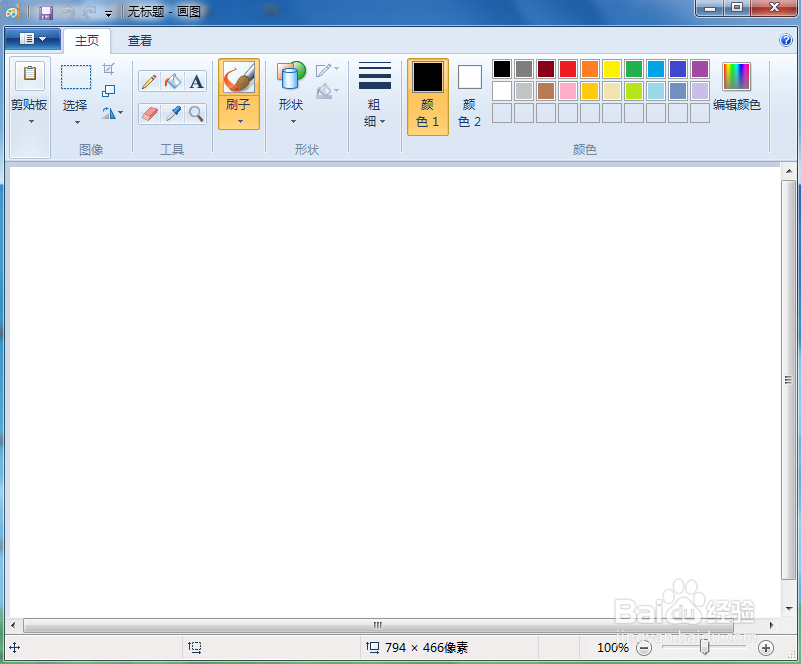Activate Color 1 foreground selector
The image size is (801, 664).
click(428, 97)
